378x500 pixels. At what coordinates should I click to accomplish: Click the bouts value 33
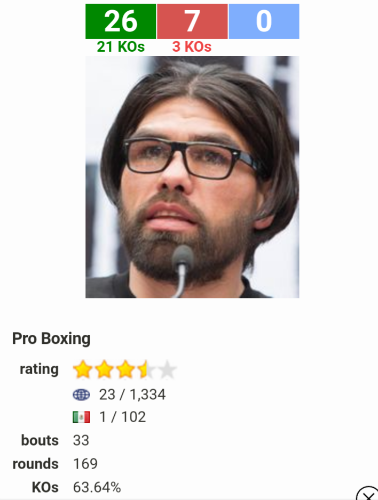click(81, 440)
